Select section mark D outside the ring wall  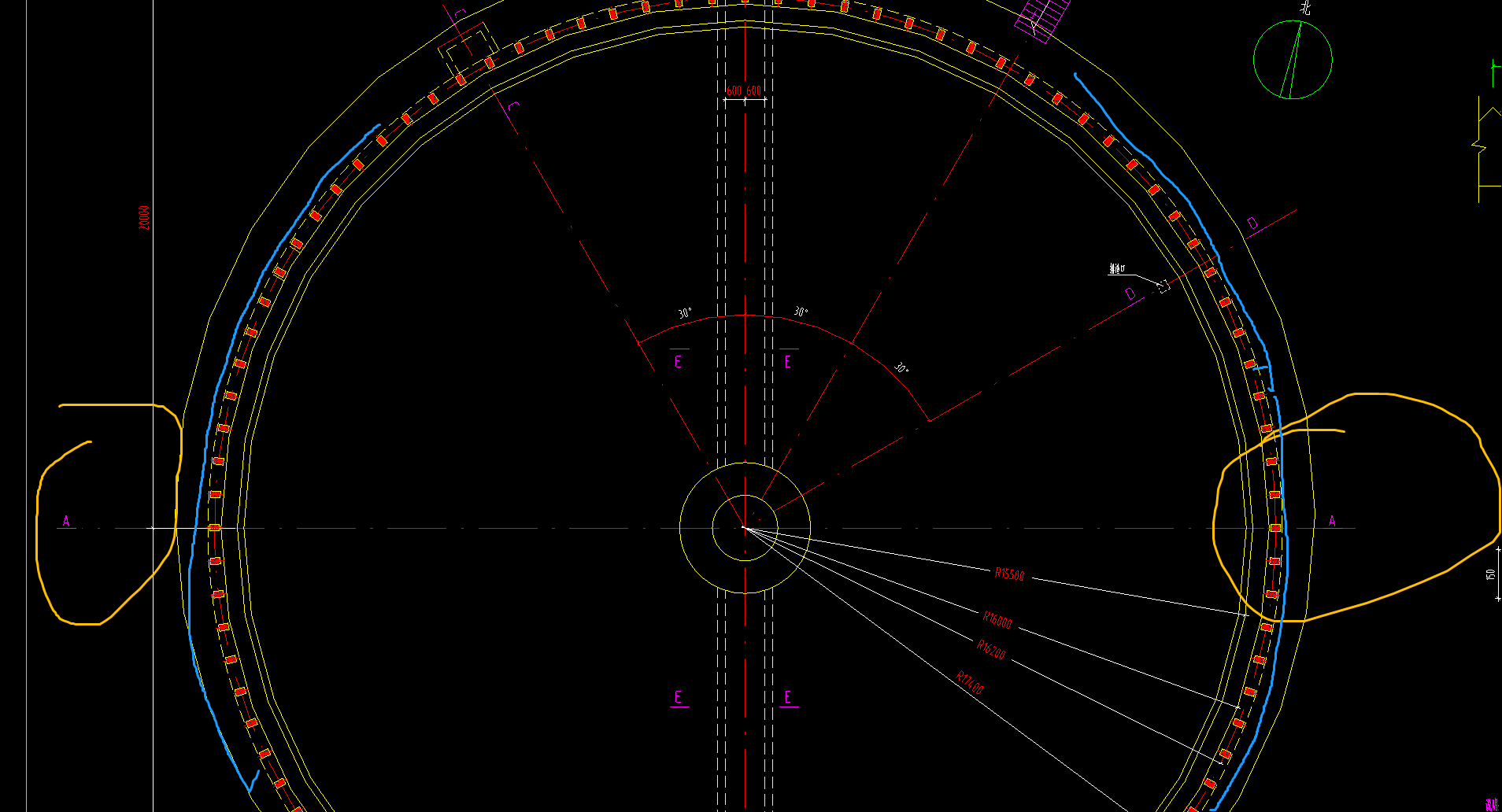[1252, 224]
